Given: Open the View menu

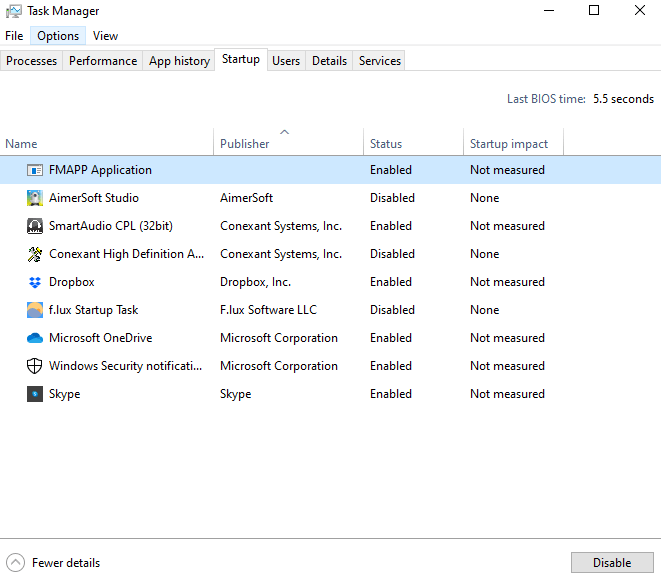Looking at the screenshot, I should point(105,36).
